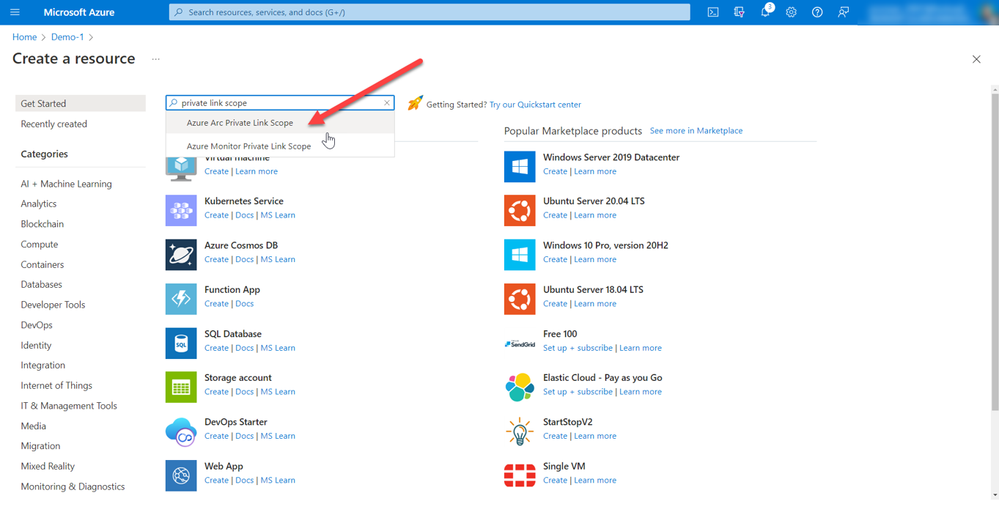This screenshot has width=999, height=506.
Task: Close the Create a resource blade
Action: (976, 59)
